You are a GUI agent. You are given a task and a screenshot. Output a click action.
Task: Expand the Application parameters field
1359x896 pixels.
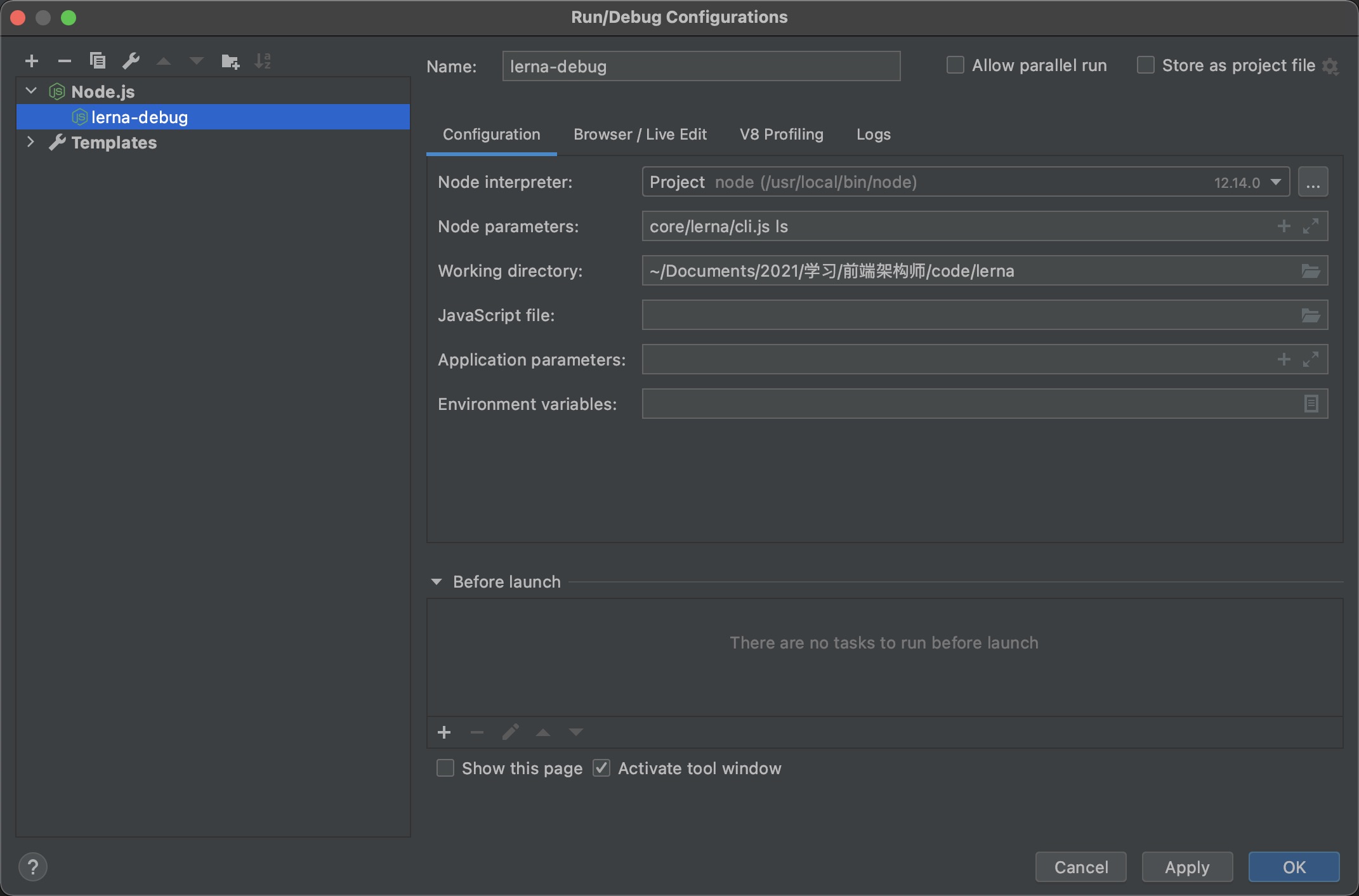click(x=1311, y=359)
